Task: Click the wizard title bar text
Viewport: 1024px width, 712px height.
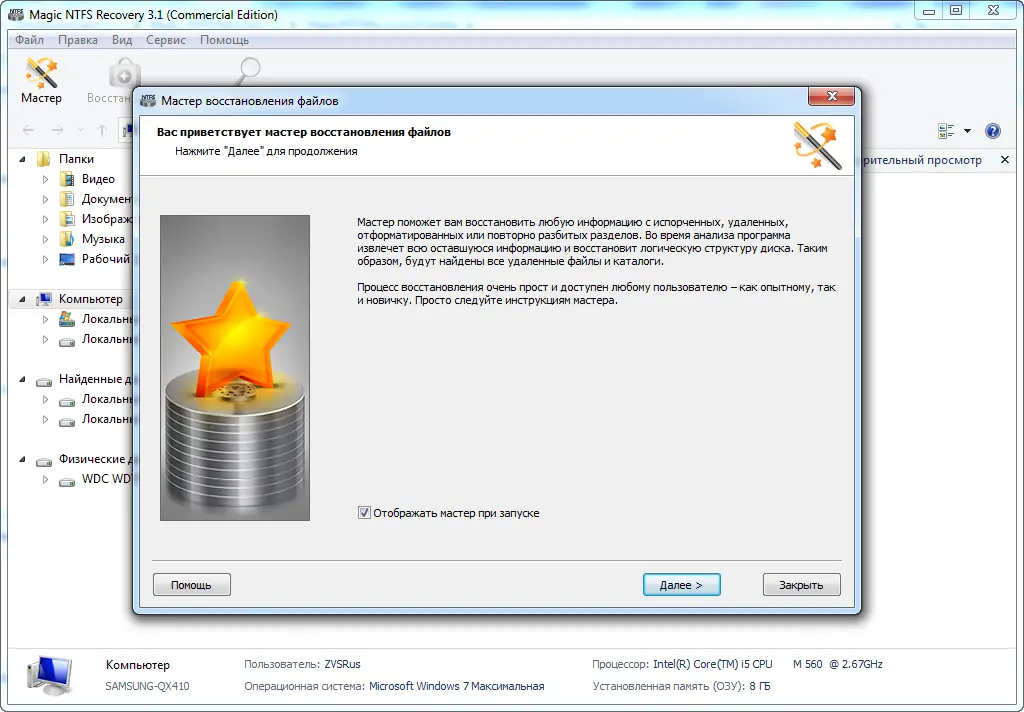Action: tap(249, 101)
